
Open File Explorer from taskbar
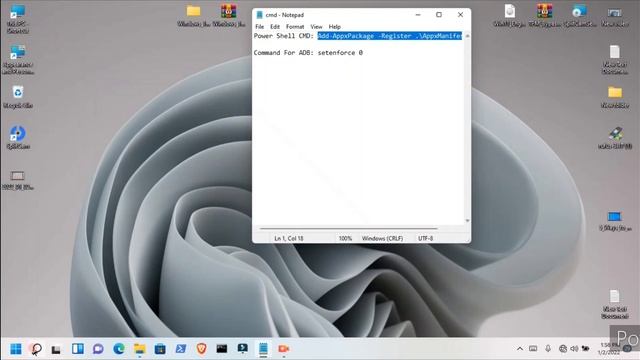click(x=140, y=349)
